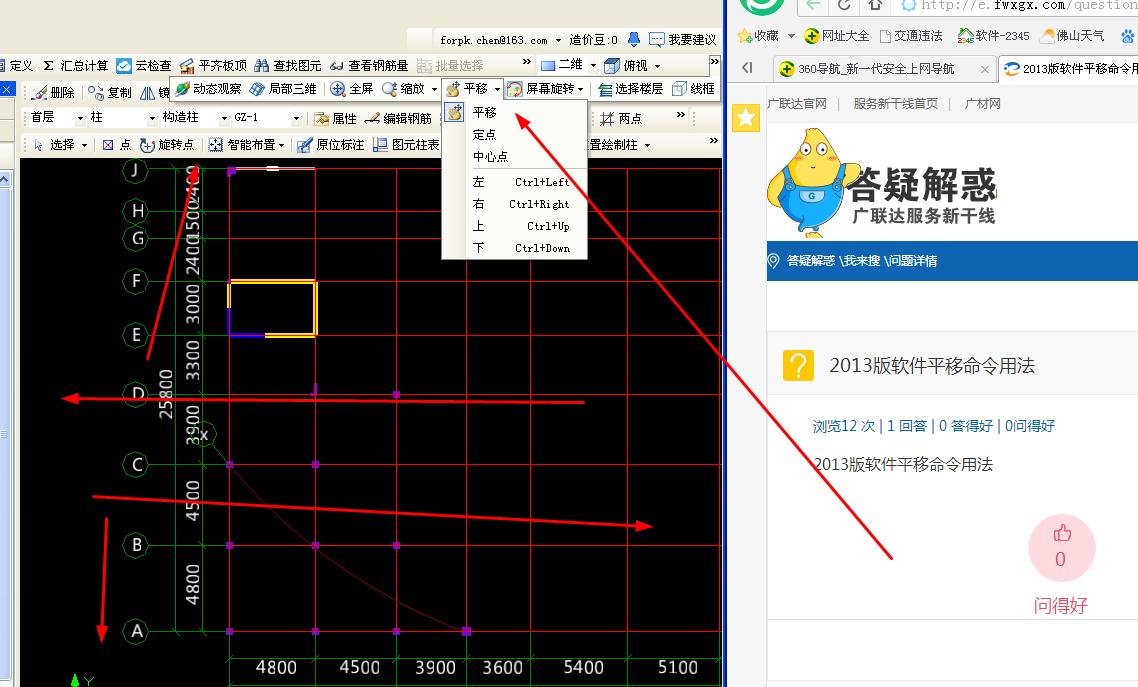Open 佛山天气 bookmark

(1072, 36)
